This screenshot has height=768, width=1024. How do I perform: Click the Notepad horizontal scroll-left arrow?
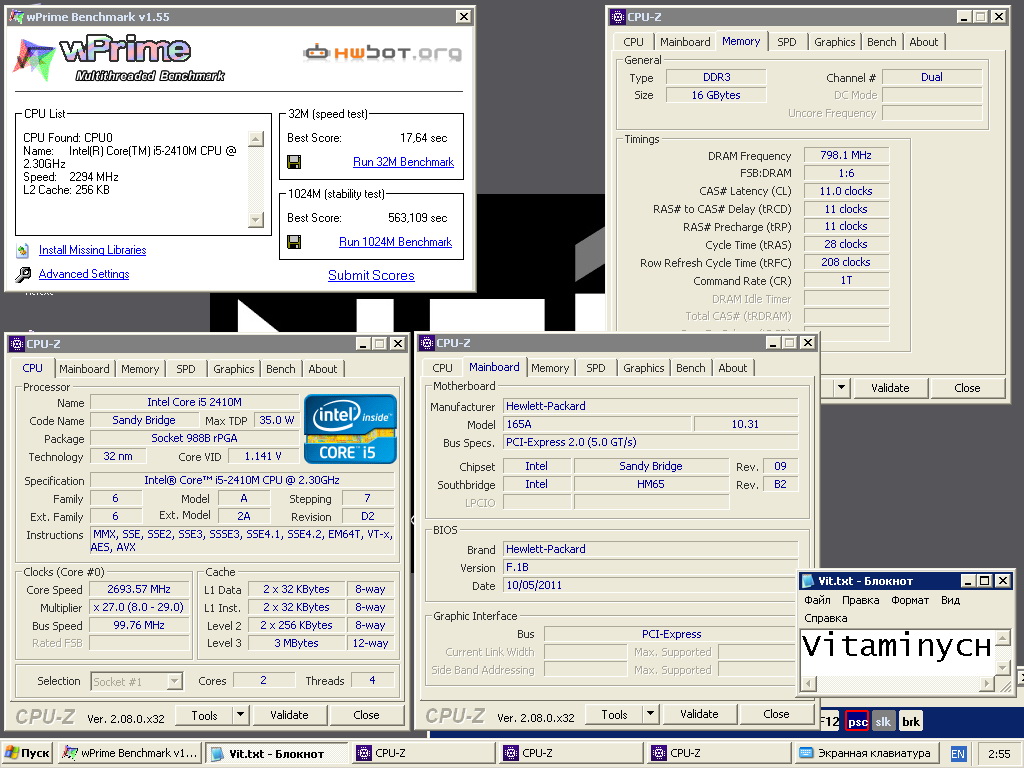(808, 684)
